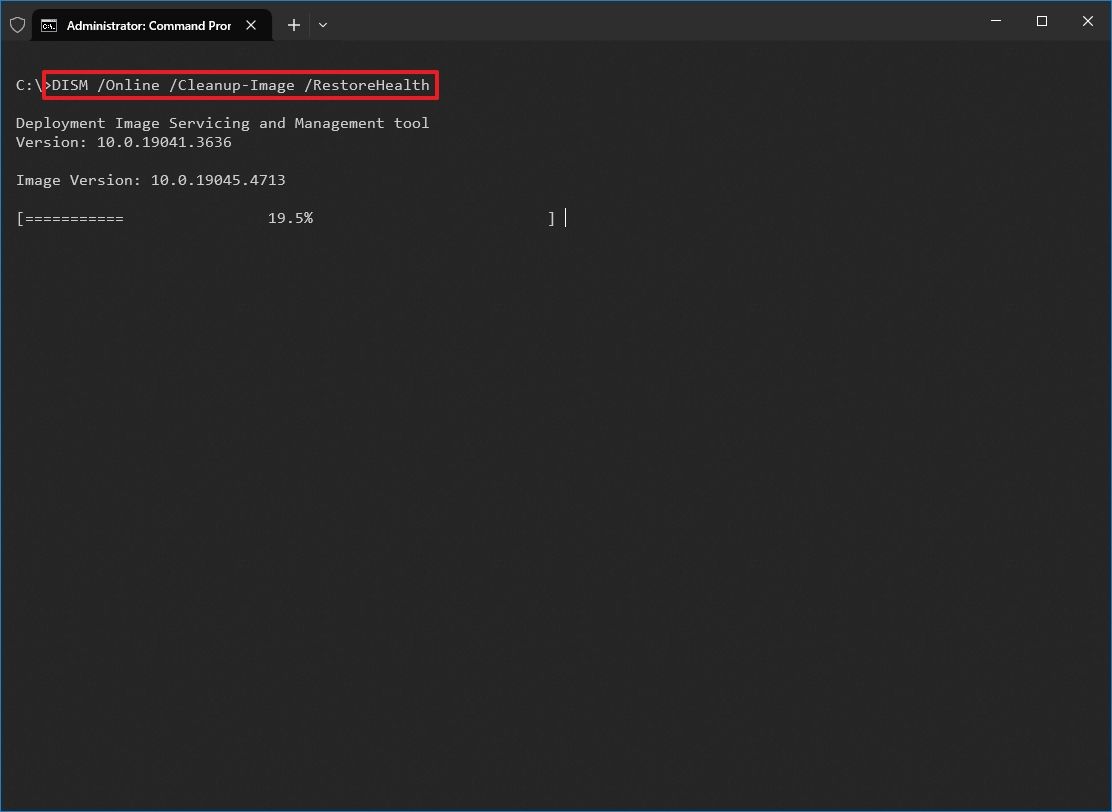Click the Deployment Image Servicing tool heading
Image resolution: width=1112 pixels, height=812 pixels.
point(222,123)
